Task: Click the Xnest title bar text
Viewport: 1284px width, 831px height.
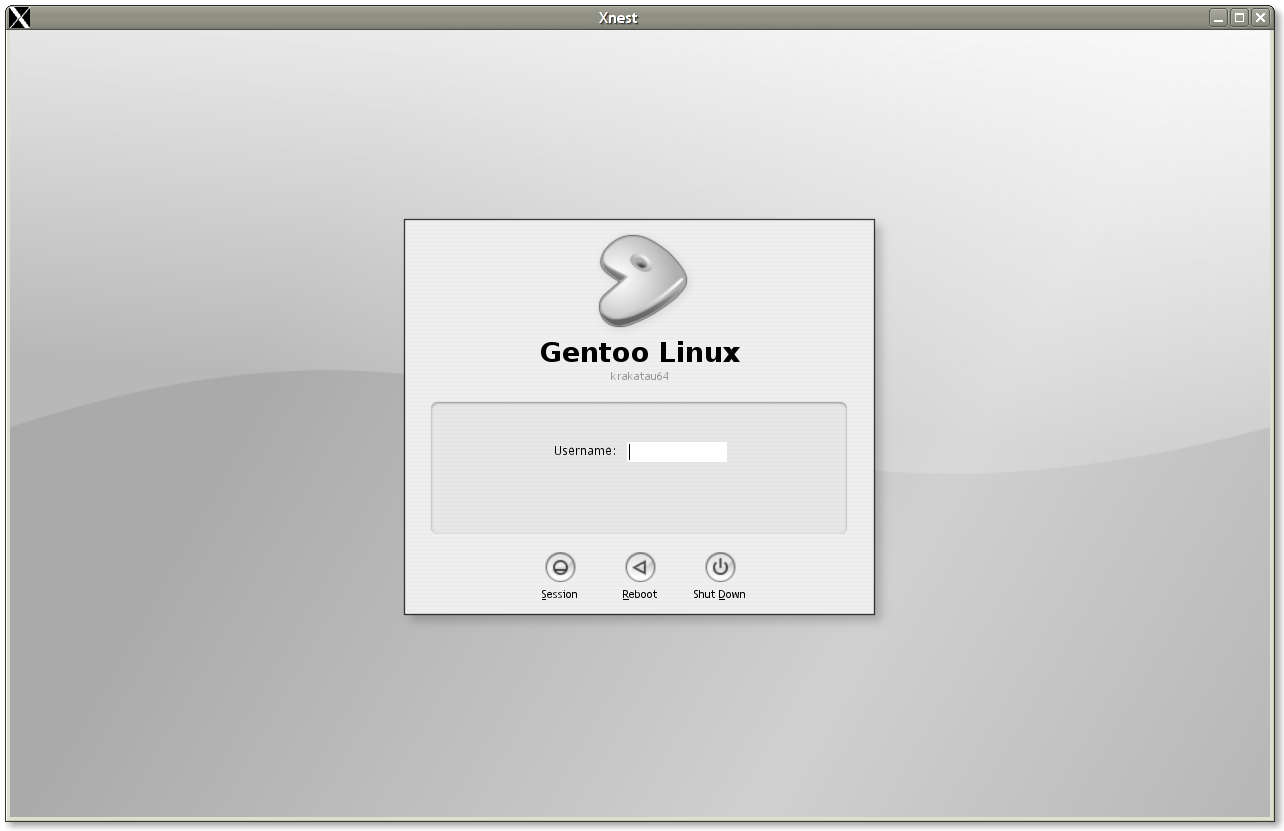Action: click(618, 18)
